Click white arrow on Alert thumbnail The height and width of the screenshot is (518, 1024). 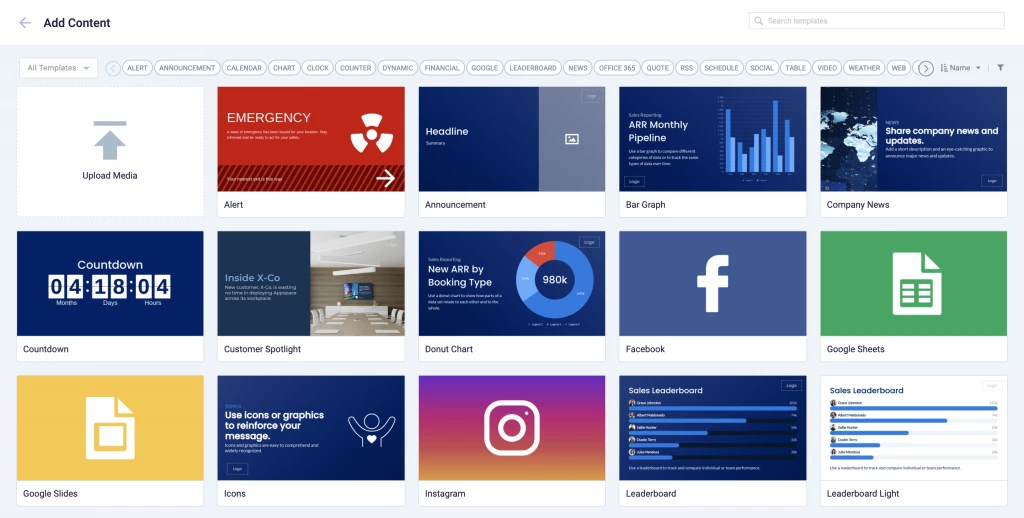tap(386, 178)
